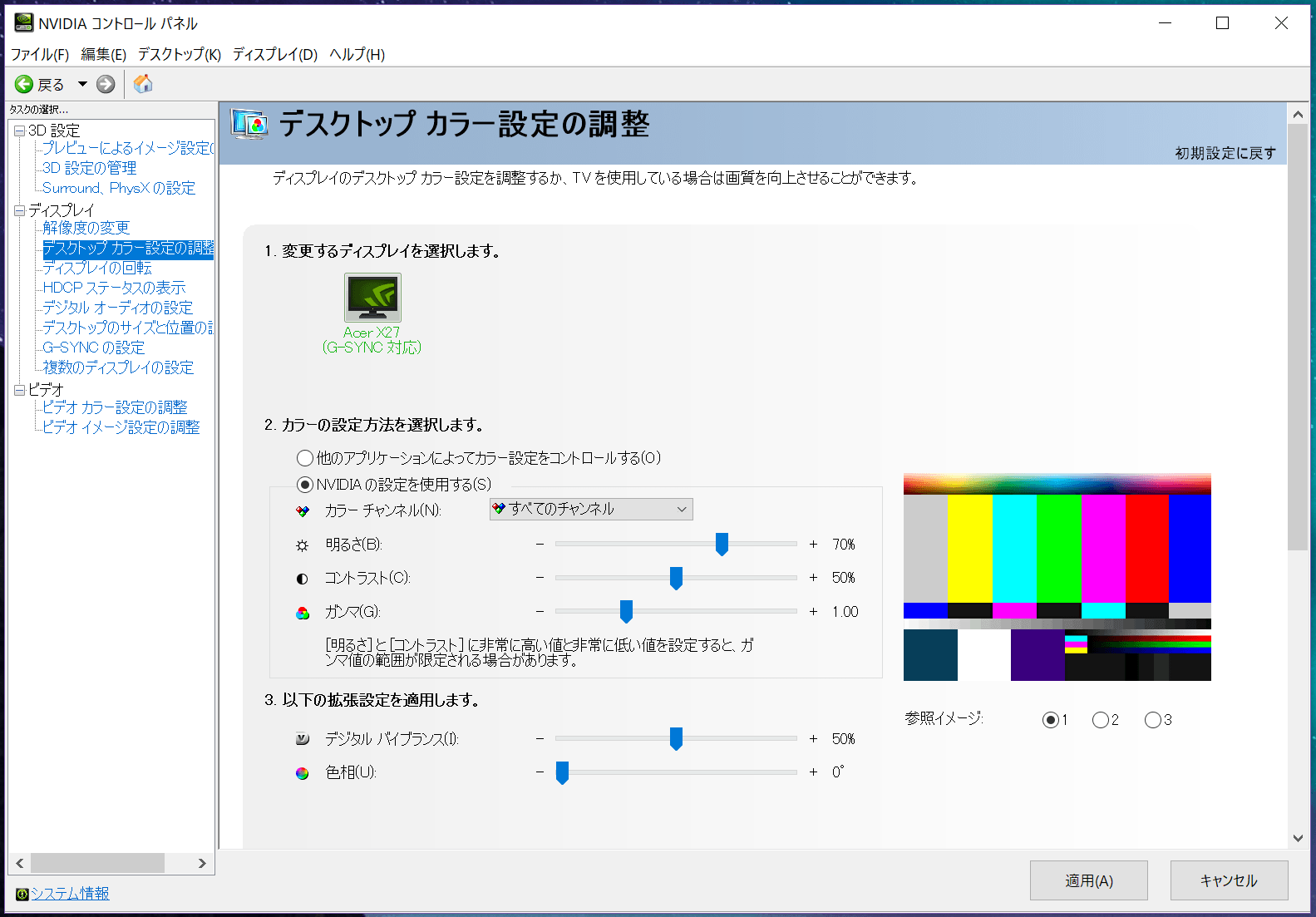The height and width of the screenshot is (917, 1316).
Task: Click task tree horizontal scroll right arrow
Action: pyautogui.click(x=202, y=863)
